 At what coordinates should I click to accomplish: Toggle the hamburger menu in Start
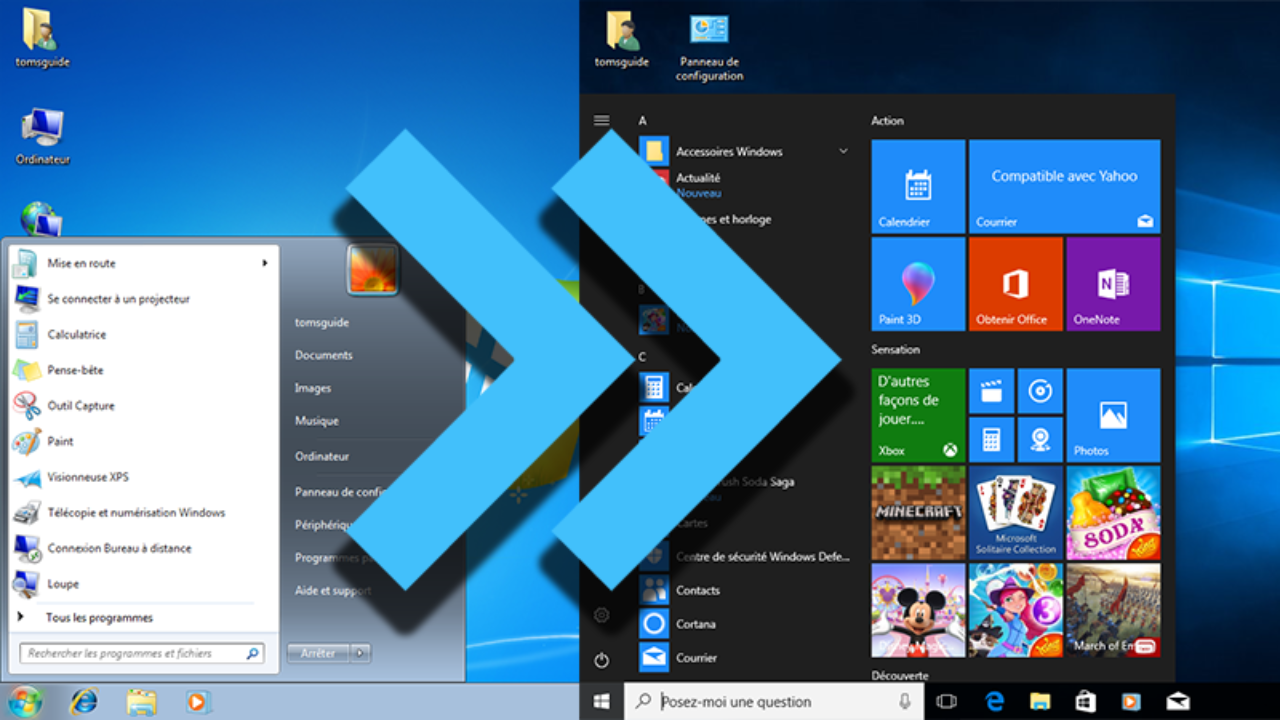[x=601, y=121]
